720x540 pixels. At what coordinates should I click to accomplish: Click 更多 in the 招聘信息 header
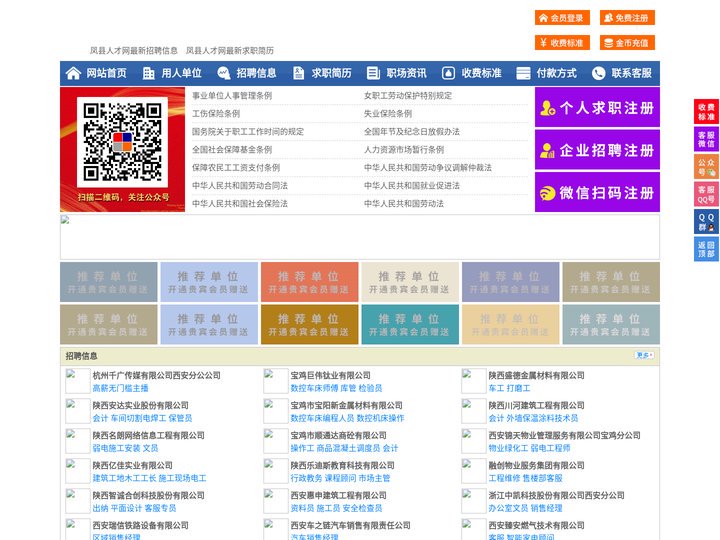pos(644,355)
